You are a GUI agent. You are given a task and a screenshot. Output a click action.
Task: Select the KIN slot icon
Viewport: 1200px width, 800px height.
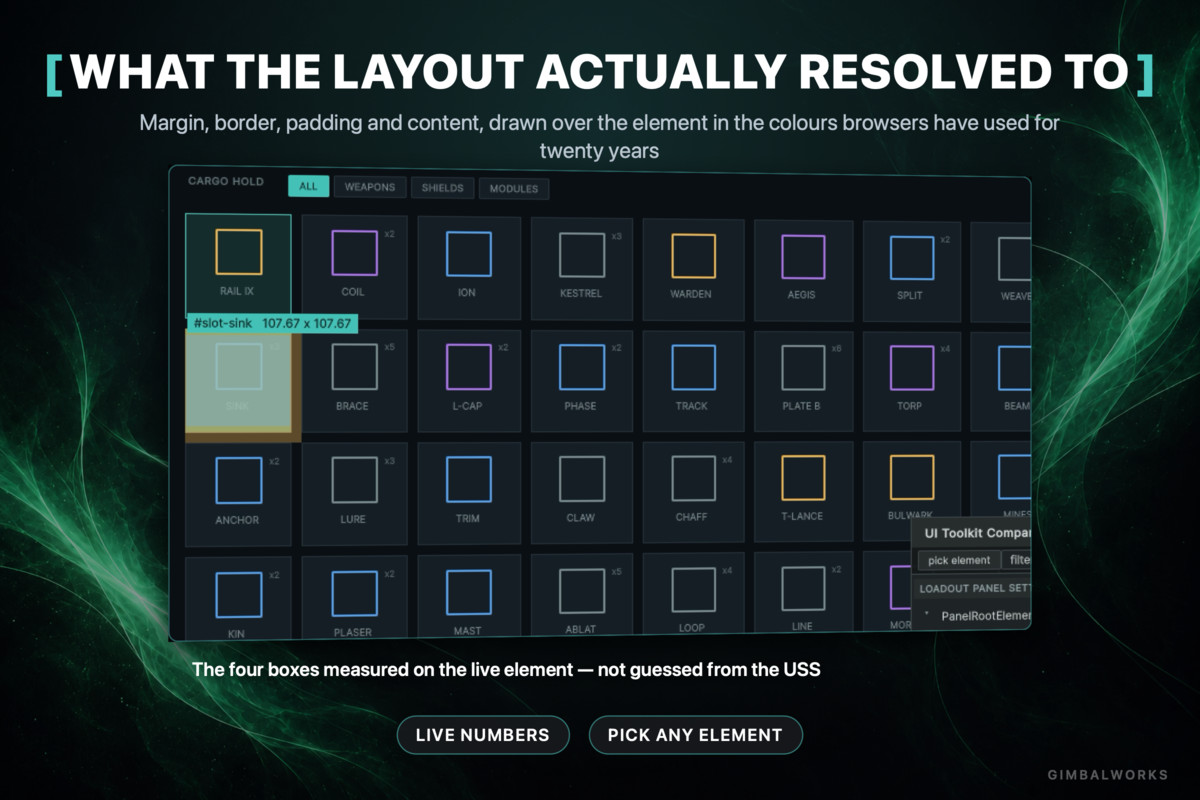coord(239,594)
